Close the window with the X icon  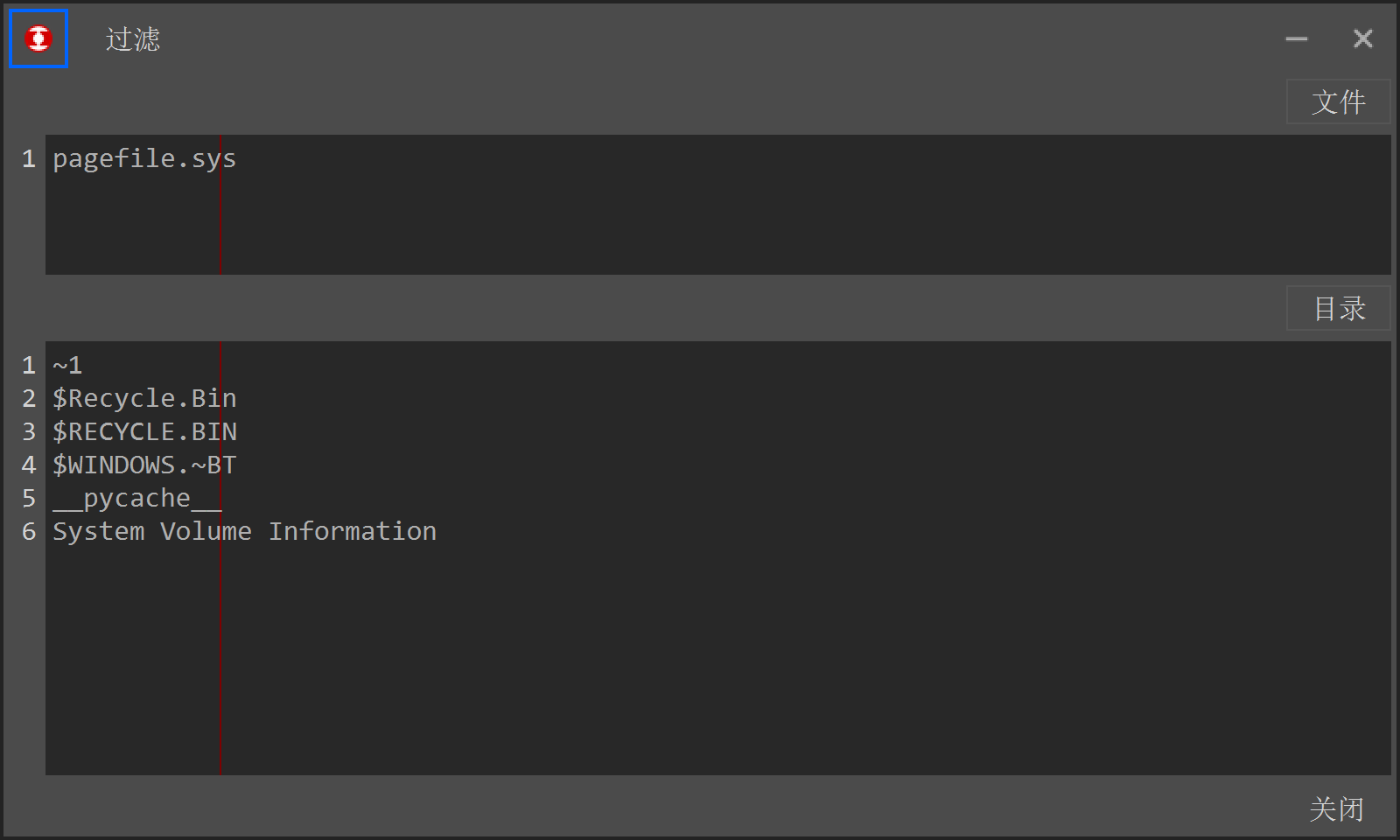(1362, 38)
